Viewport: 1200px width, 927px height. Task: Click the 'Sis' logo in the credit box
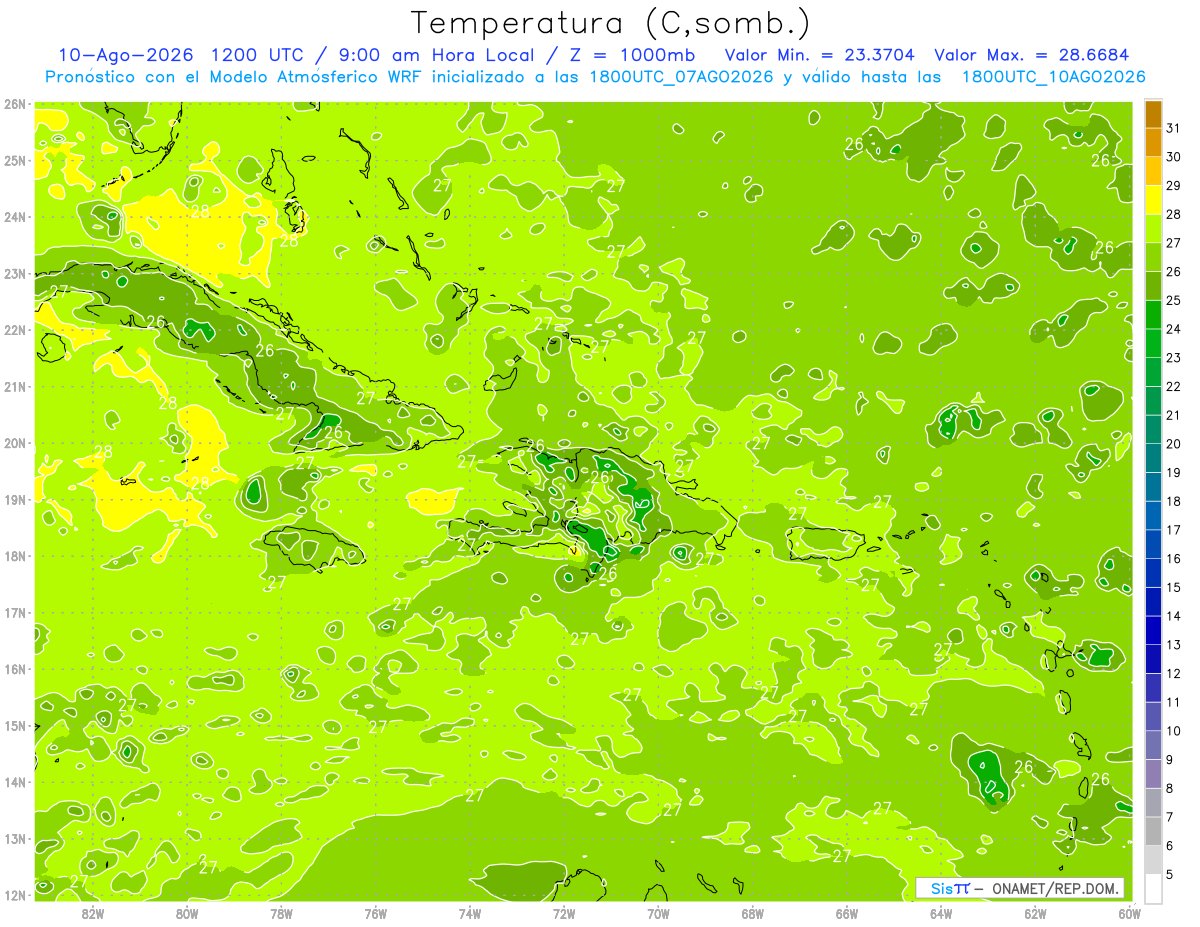coord(949,888)
